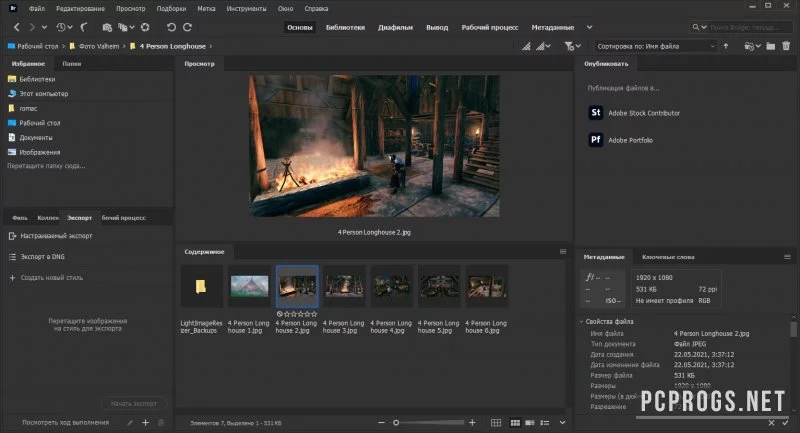The width and height of the screenshot is (800, 433).
Task: Switch to the Основы workspace
Action: [299, 28]
